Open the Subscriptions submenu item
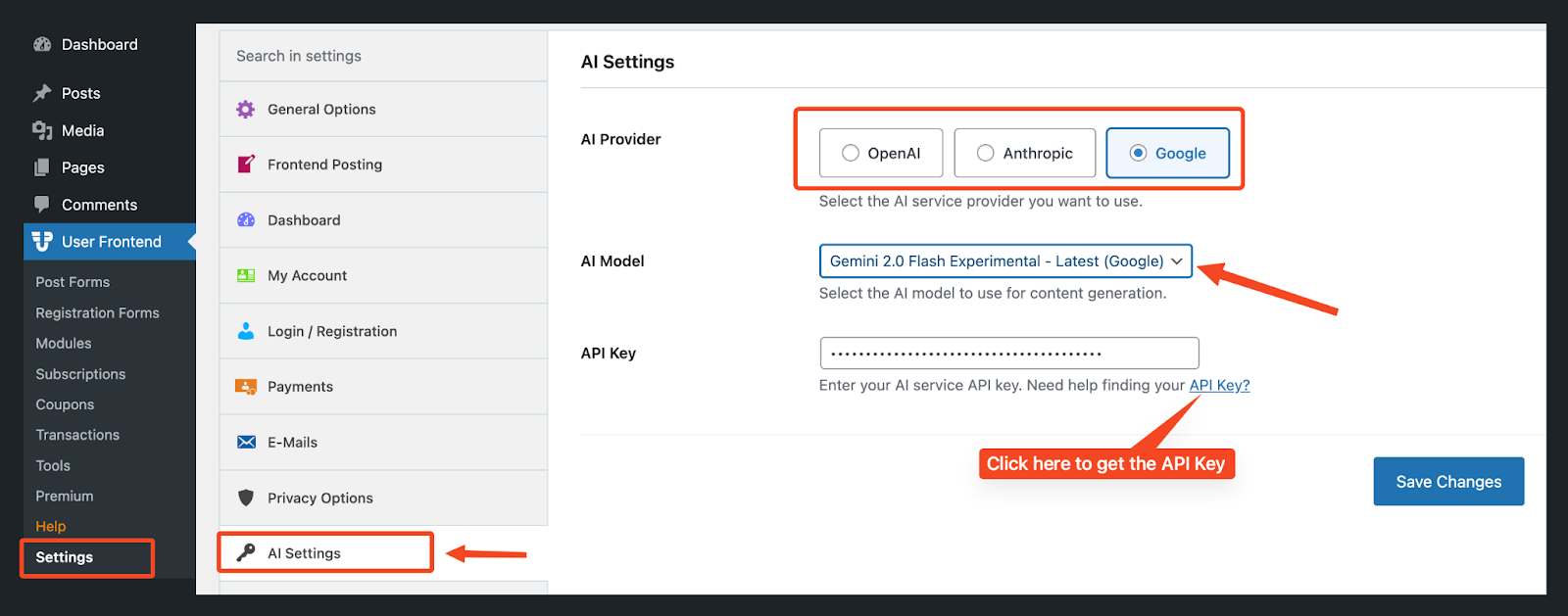Viewport: 1568px width, 616px height. click(80, 374)
